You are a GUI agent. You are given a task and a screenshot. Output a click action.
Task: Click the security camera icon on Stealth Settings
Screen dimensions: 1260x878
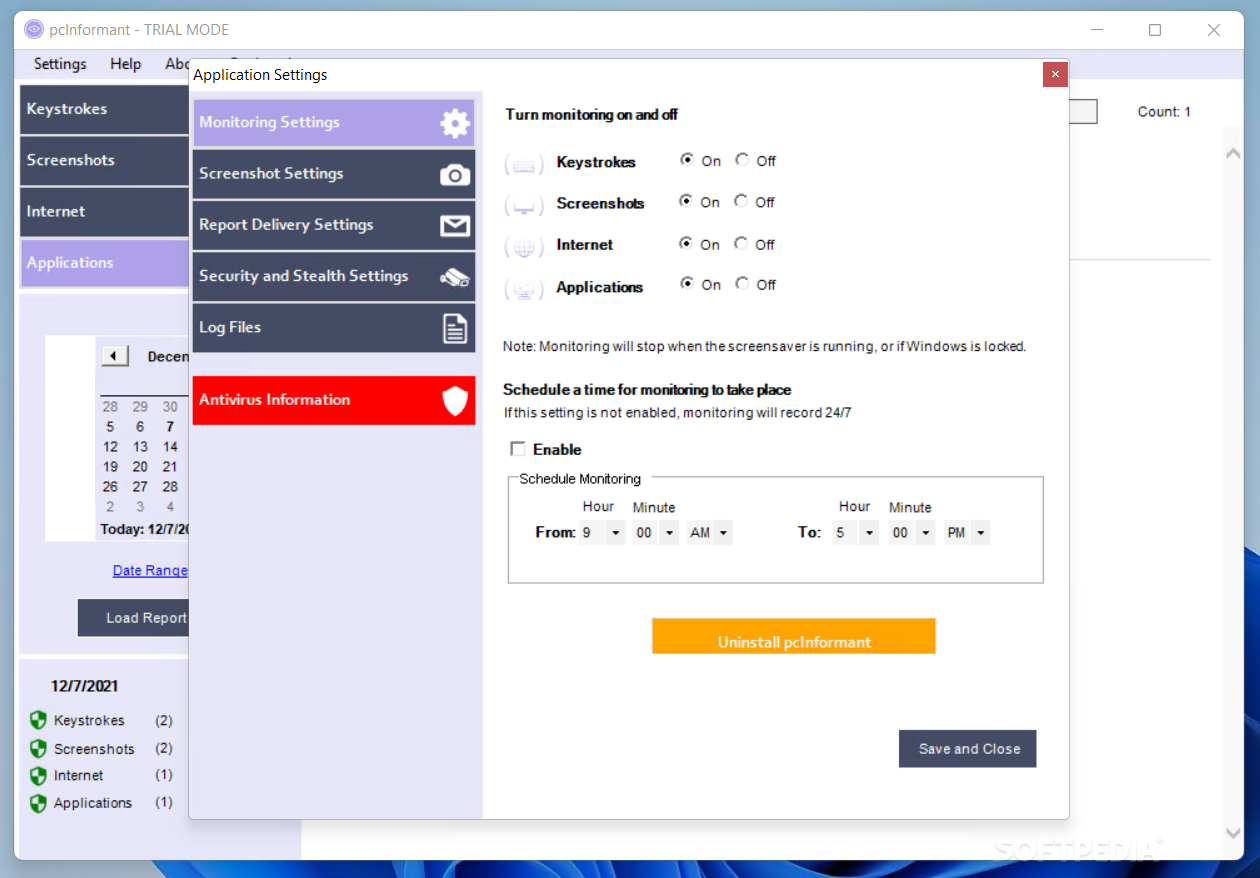[455, 277]
